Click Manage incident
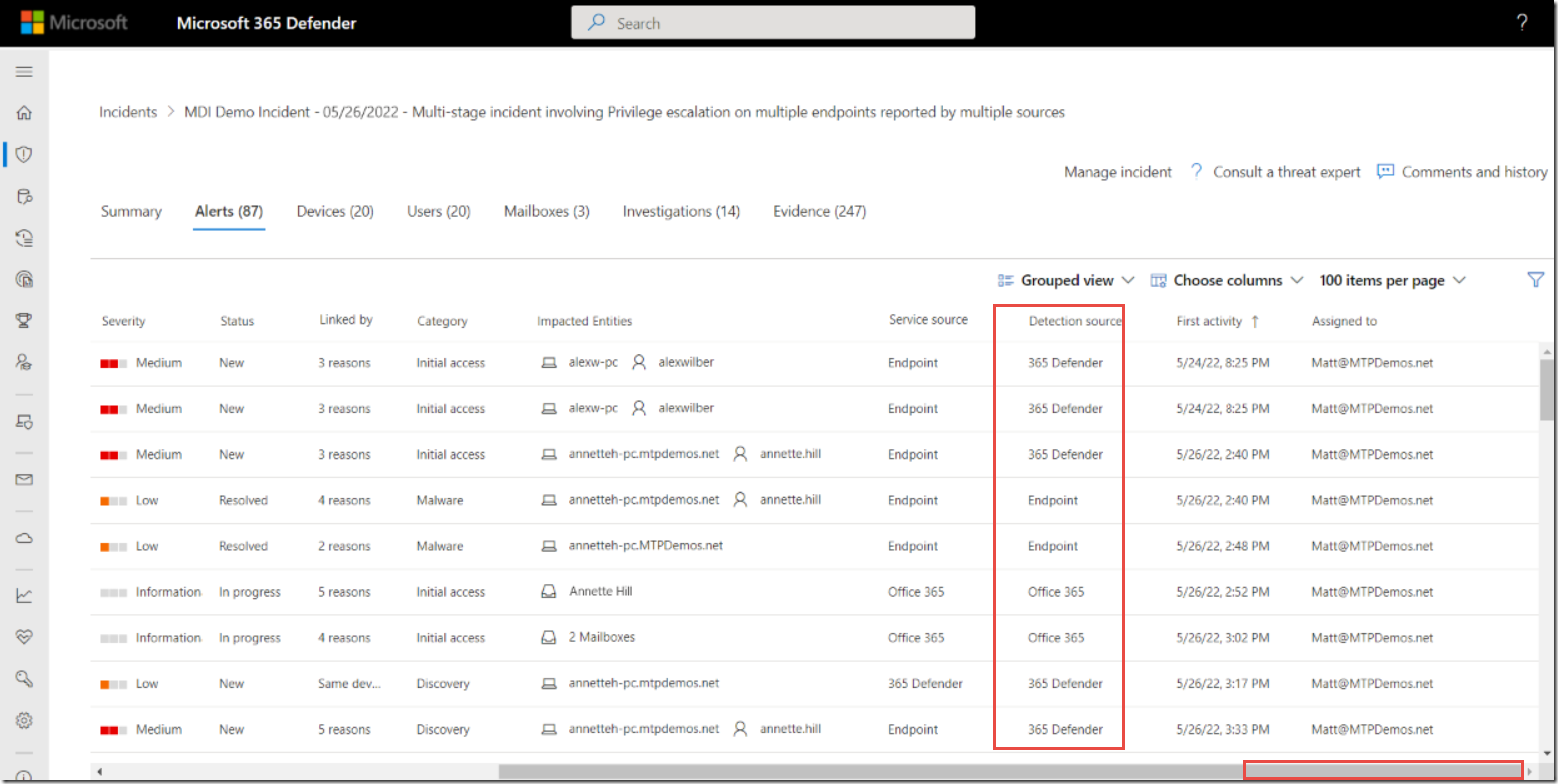Screen dimensions: 1558x784 pos(1118,172)
